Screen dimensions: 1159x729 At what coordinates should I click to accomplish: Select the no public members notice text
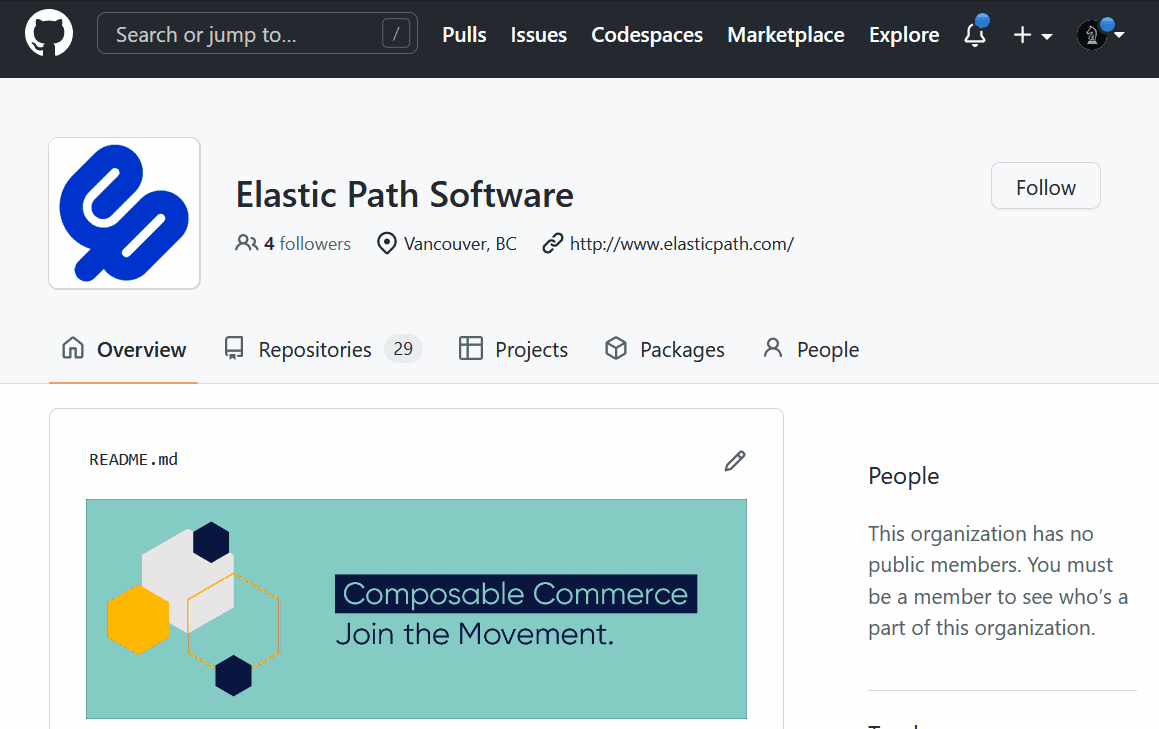click(998, 580)
